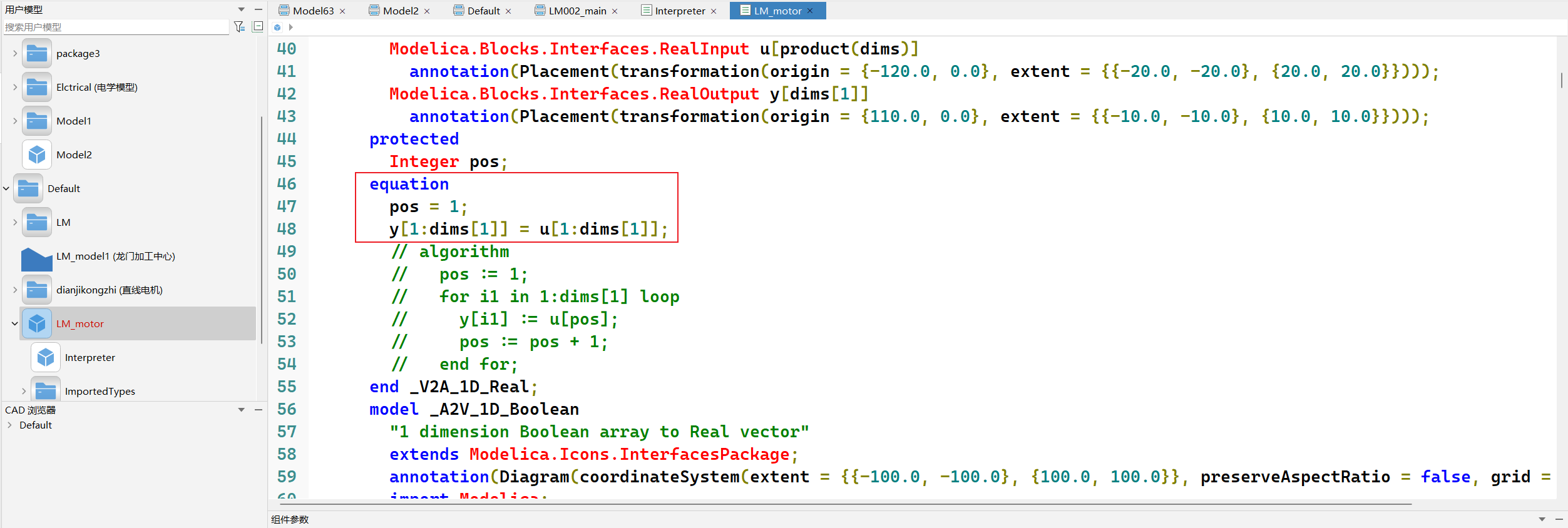
Task: Close the LM002_main tab
Action: pos(615,11)
